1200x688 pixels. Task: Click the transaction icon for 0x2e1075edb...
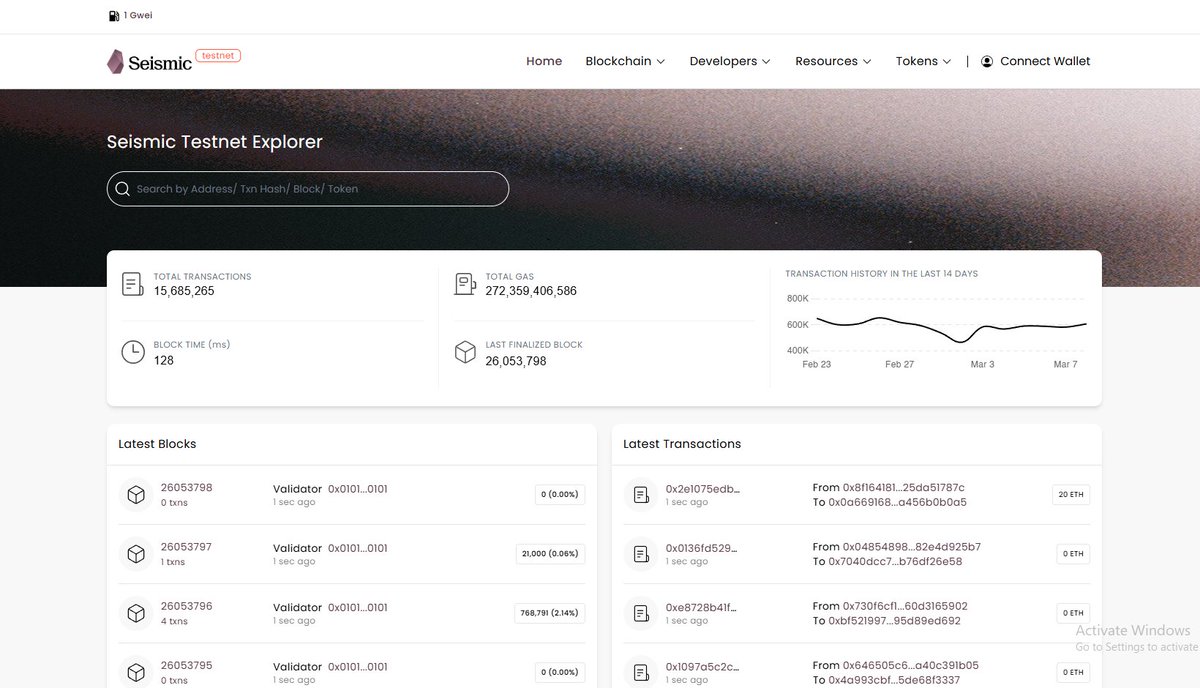coord(640,494)
